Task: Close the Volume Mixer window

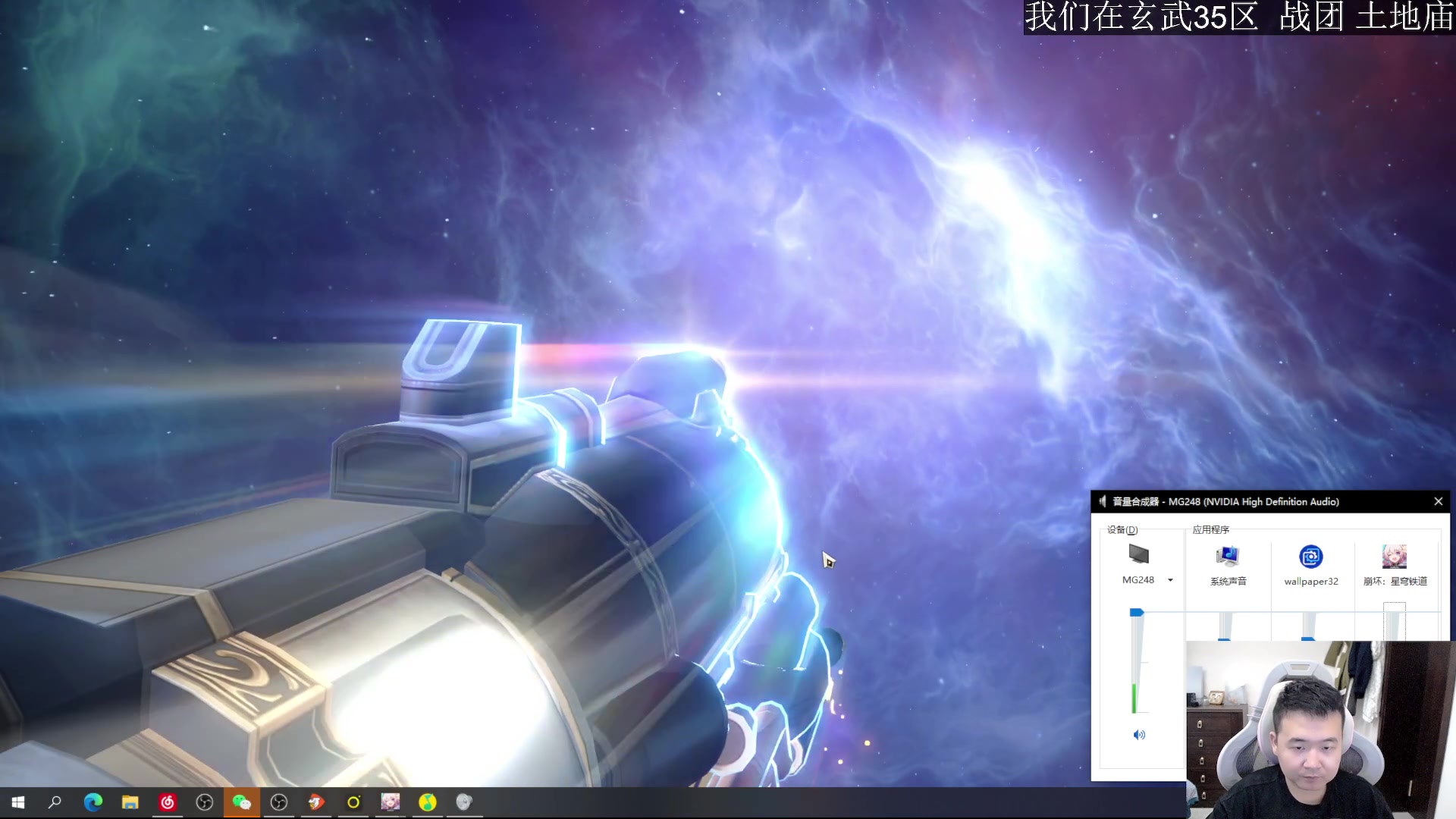Action: pyautogui.click(x=1438, y=501)
